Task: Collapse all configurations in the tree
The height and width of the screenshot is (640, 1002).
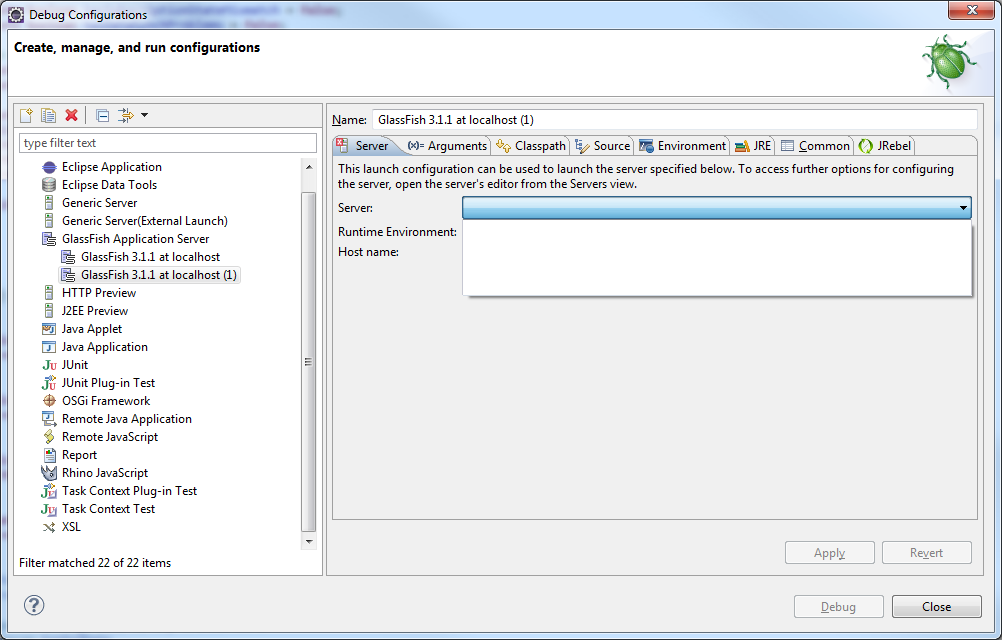Action: tap(102, 115)
